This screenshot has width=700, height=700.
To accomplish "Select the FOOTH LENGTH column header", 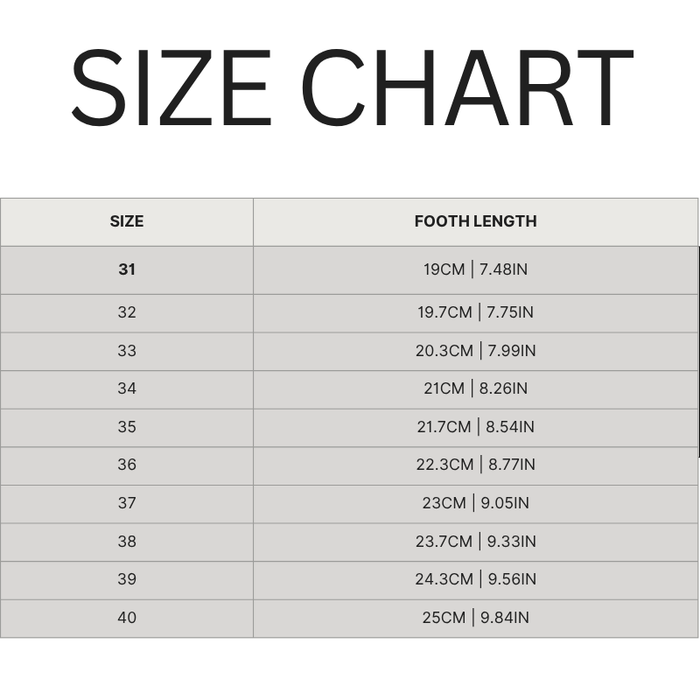I will [x=475, y=222].
